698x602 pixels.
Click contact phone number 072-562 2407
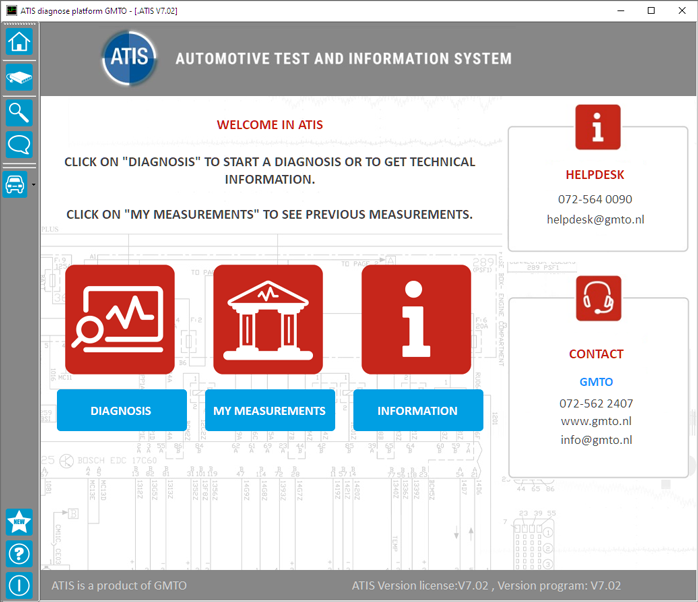(596, 403)
